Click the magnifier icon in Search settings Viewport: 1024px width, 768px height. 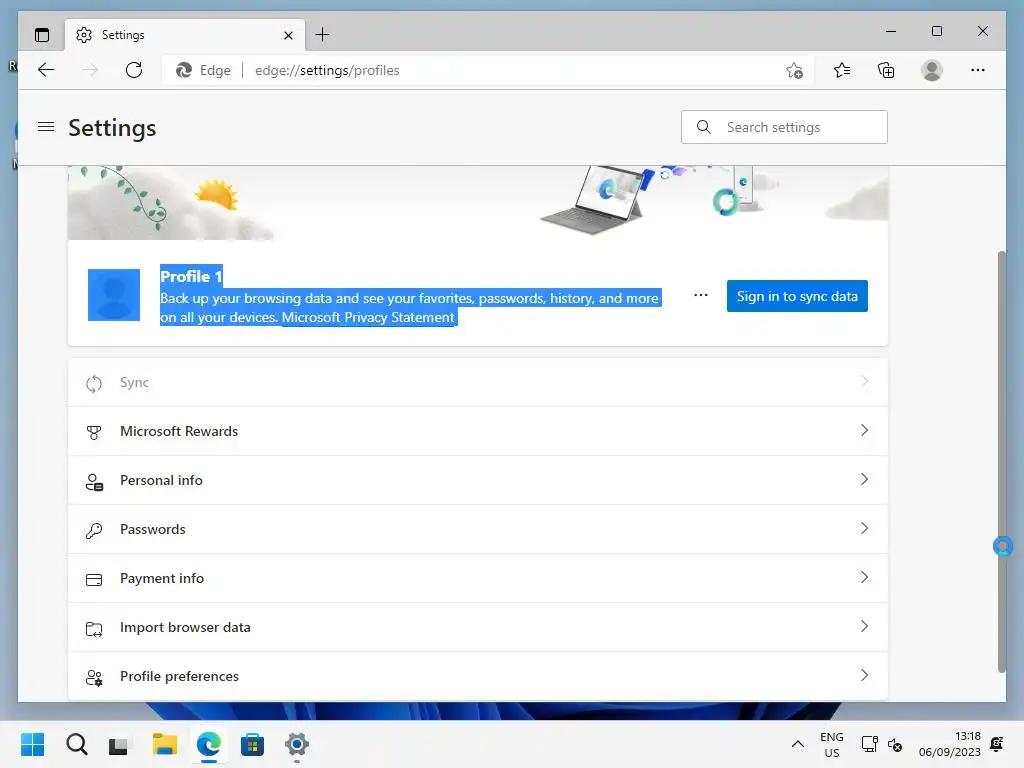coord(703,127)
